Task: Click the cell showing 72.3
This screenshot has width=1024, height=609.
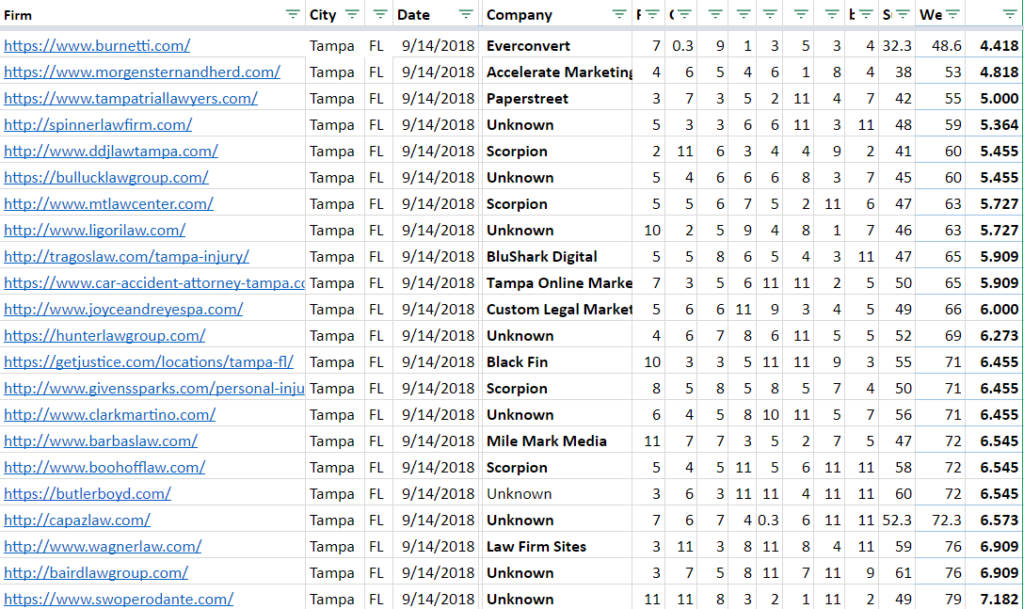Action: pyautogui.click(x=940, y=520)
